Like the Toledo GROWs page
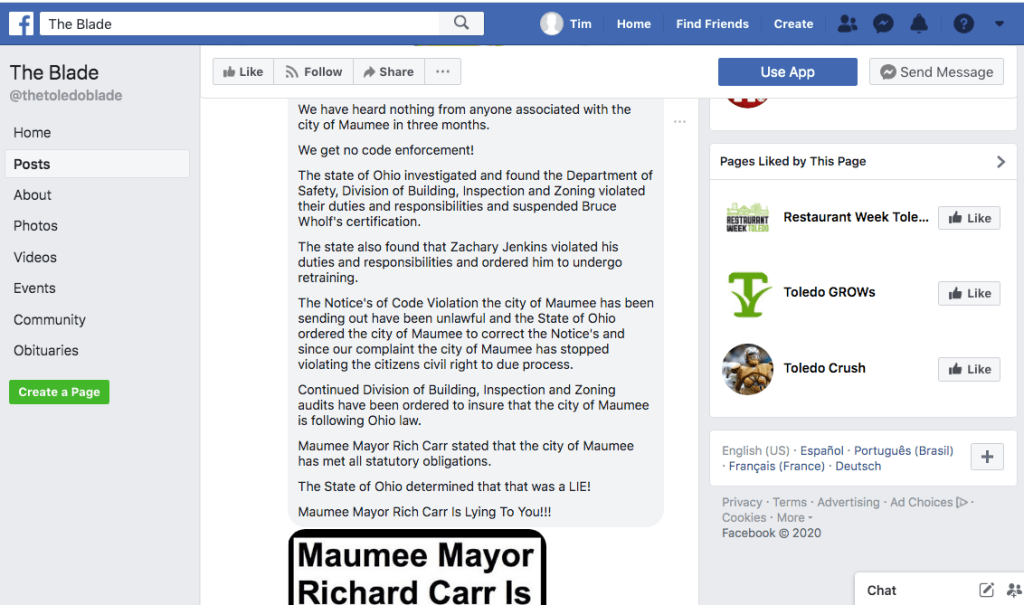The image size is (1024, 605). coord(968,293)
